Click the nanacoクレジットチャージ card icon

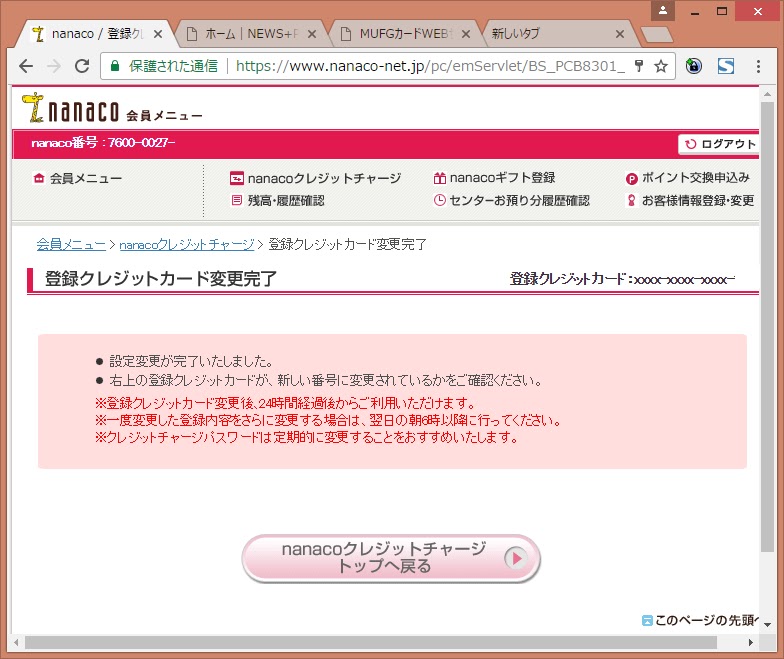(236, 178)
